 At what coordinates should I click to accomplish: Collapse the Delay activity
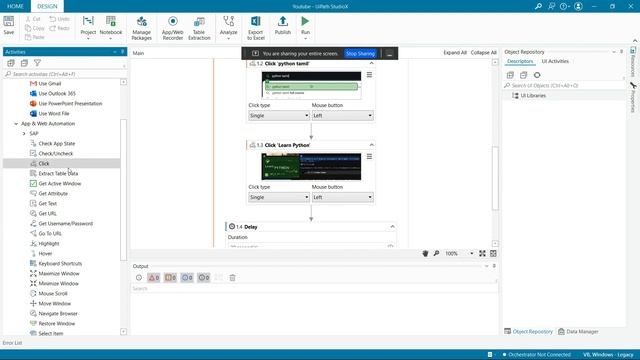[392, 227]
